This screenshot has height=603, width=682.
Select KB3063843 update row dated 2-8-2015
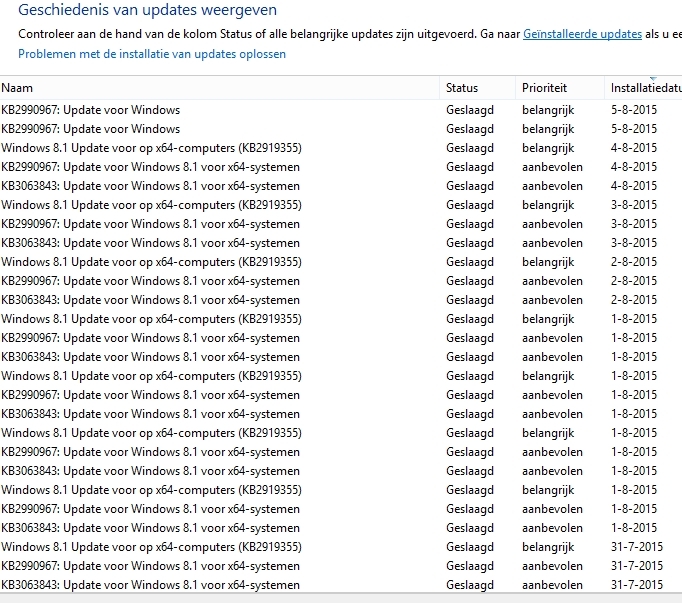pyautogui.click(x=341, y=300)
